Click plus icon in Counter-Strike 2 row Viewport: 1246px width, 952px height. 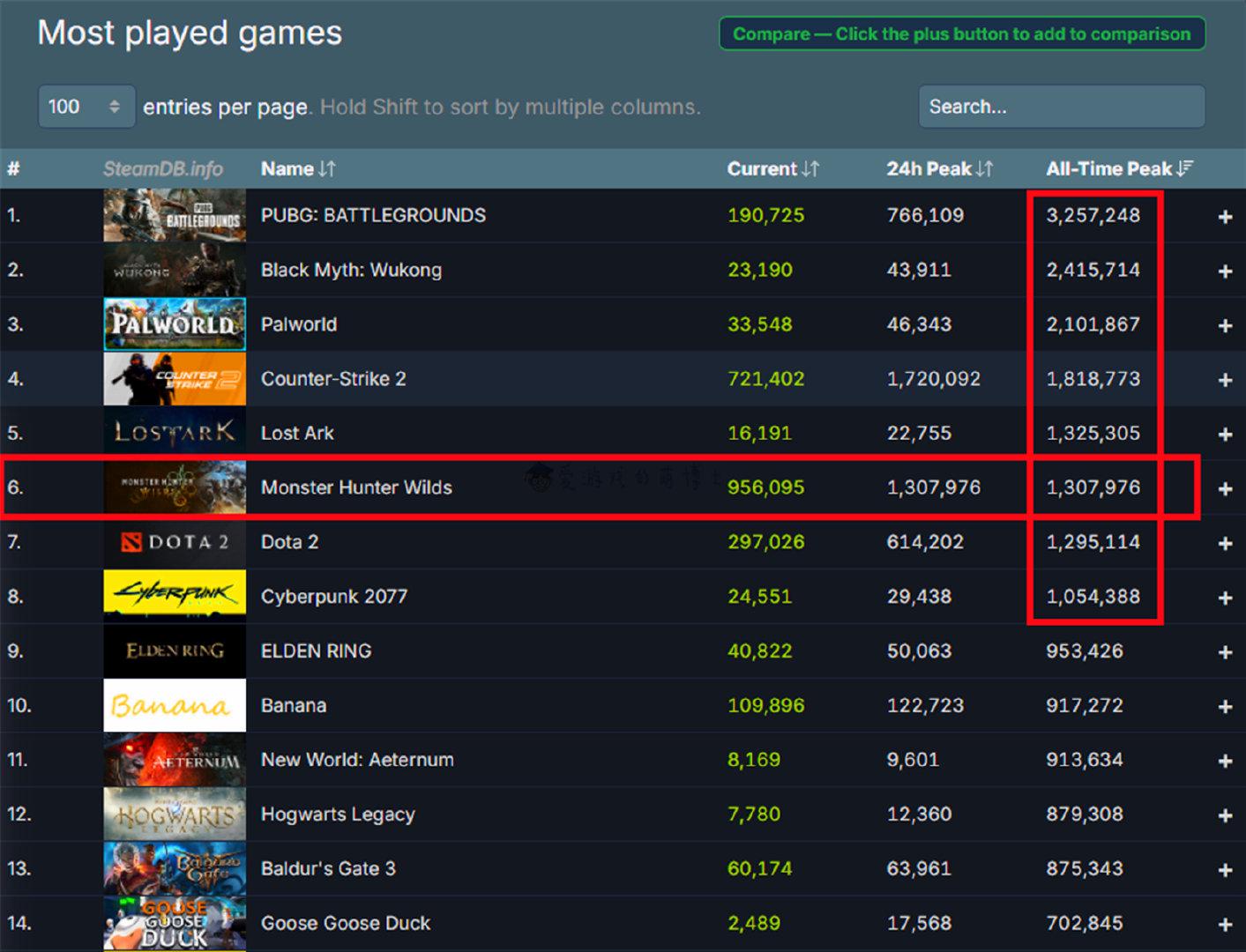(1225, 380)
